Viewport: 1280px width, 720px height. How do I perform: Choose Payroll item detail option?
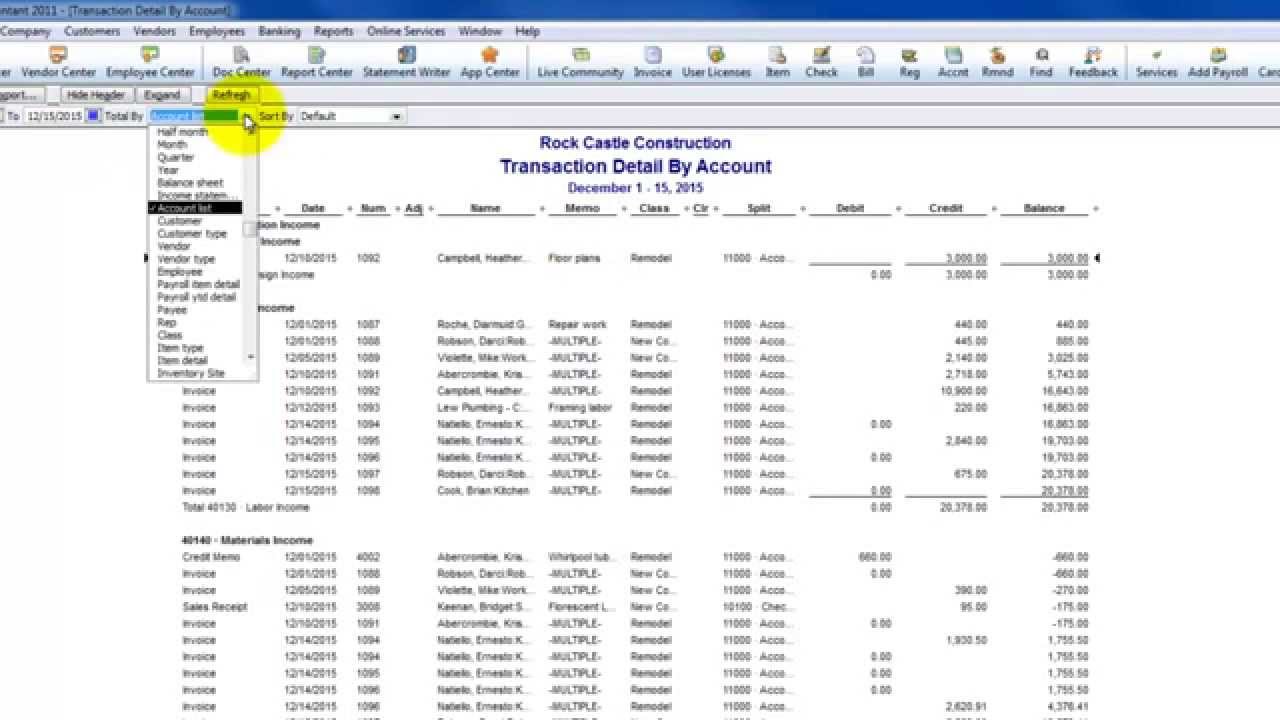coord(198,284)
